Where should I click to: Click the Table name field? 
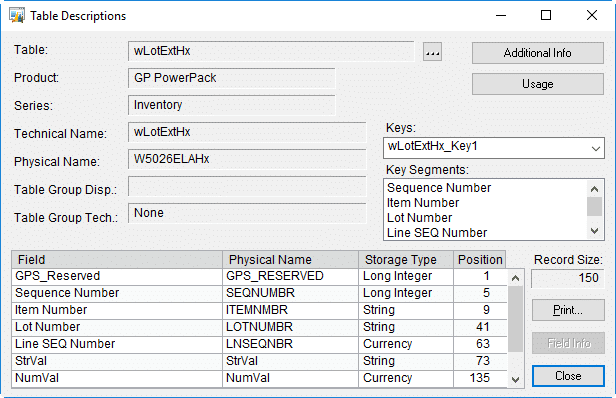click(271, 51)
